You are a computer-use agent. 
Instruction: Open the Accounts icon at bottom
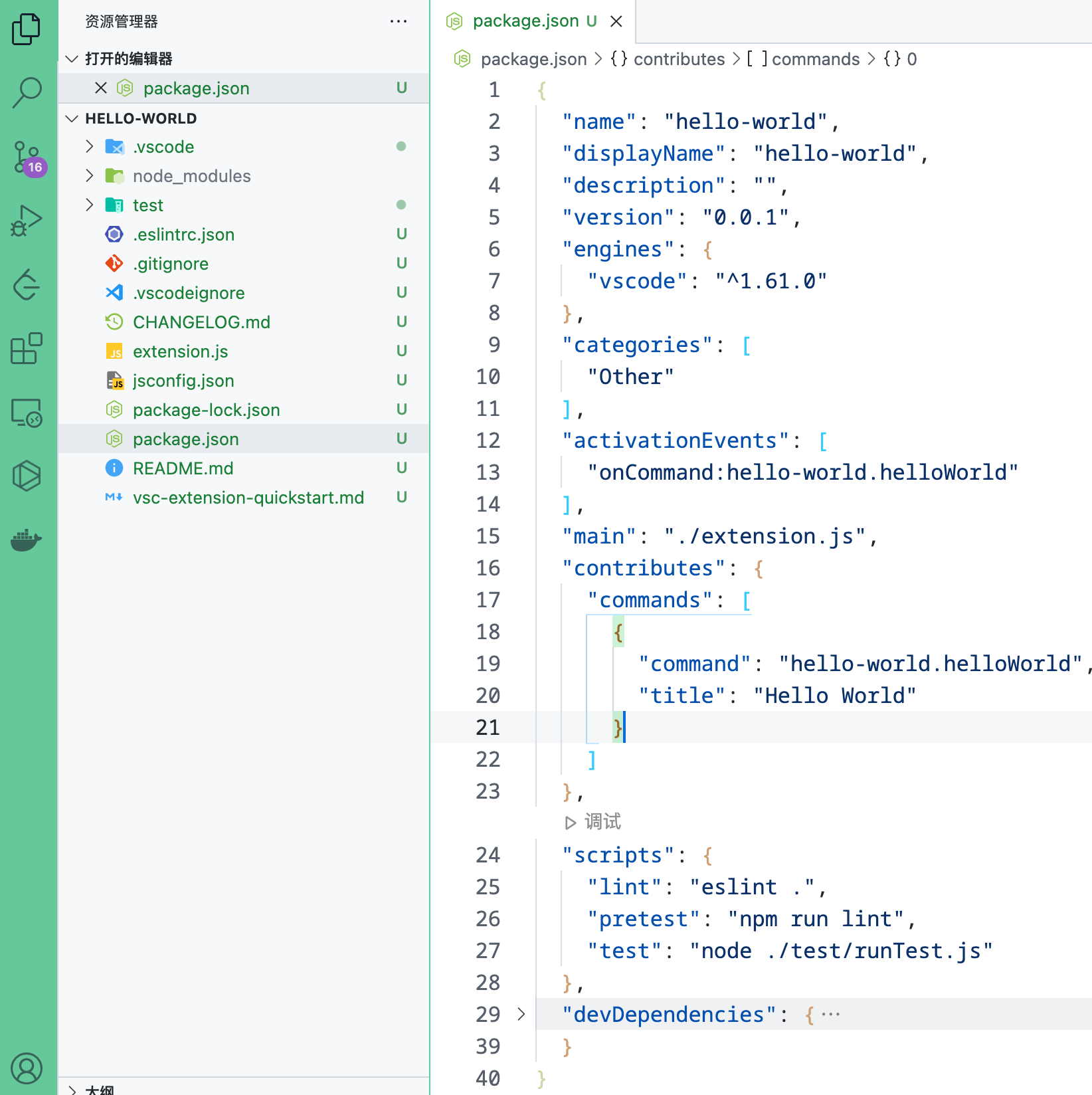pyautogui.click(x=27, y=1068)
